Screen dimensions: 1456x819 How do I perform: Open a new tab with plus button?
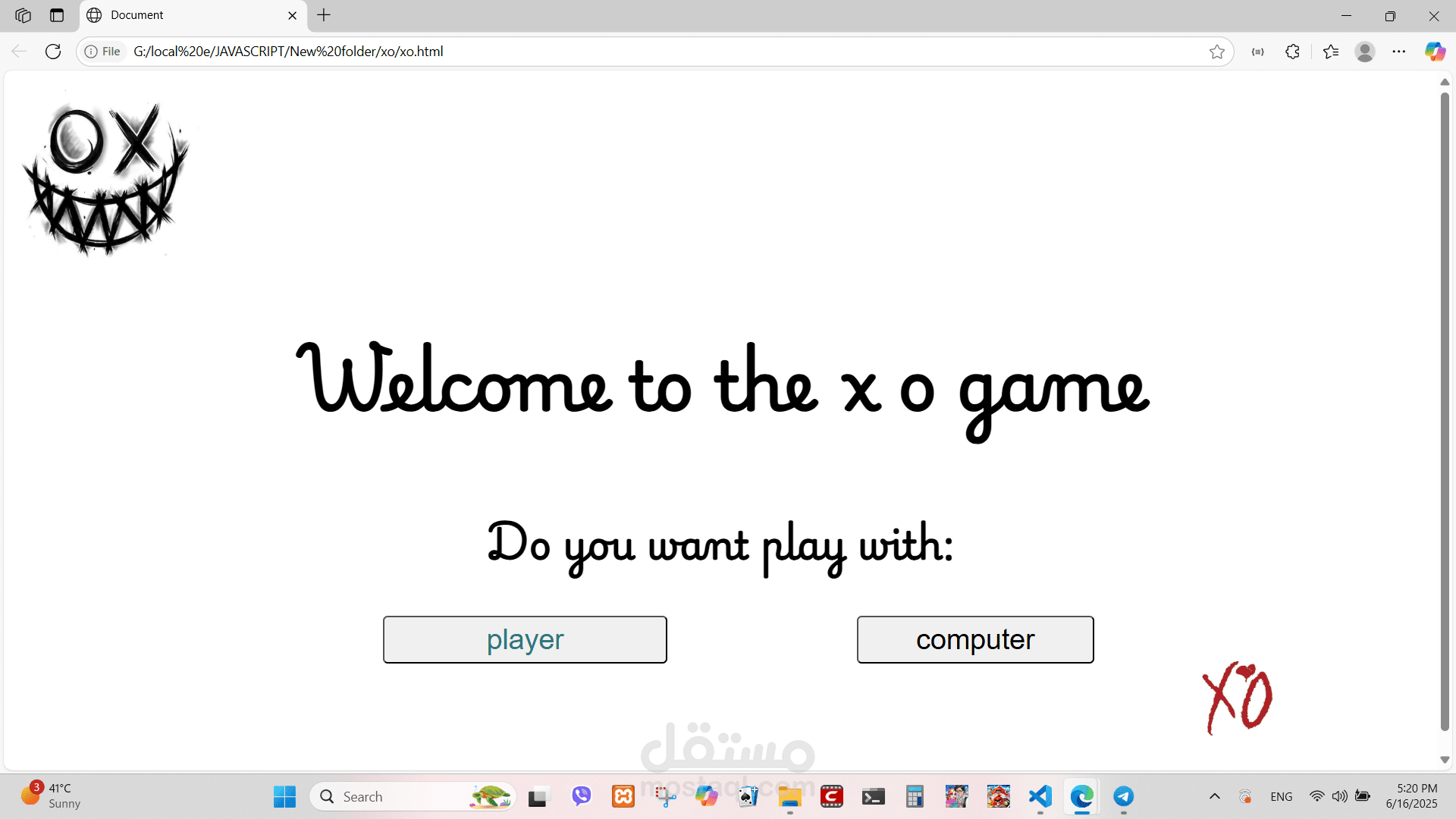pos(324,15)
